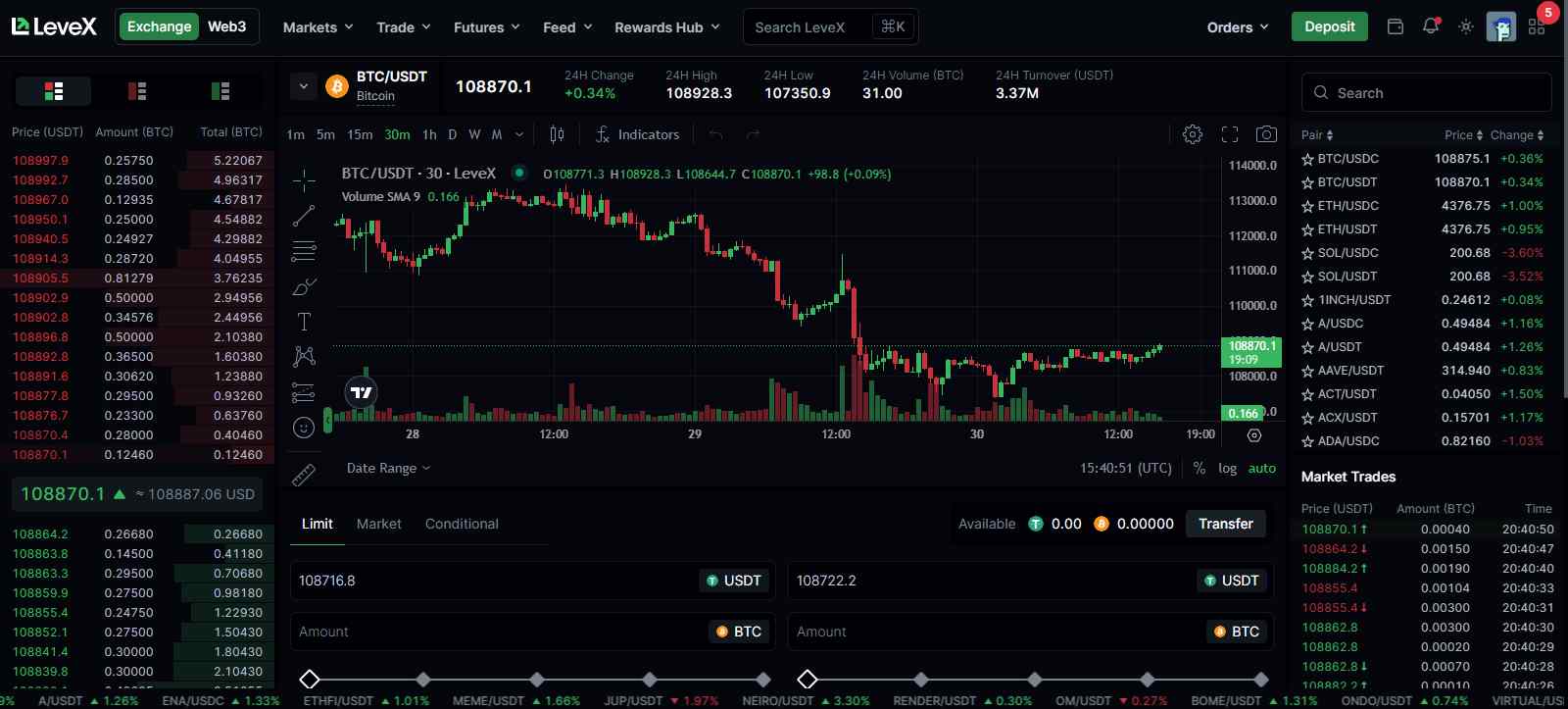1568x709 pixels.
Task: Click the pair list Search field
Action: click(1427, 92)
